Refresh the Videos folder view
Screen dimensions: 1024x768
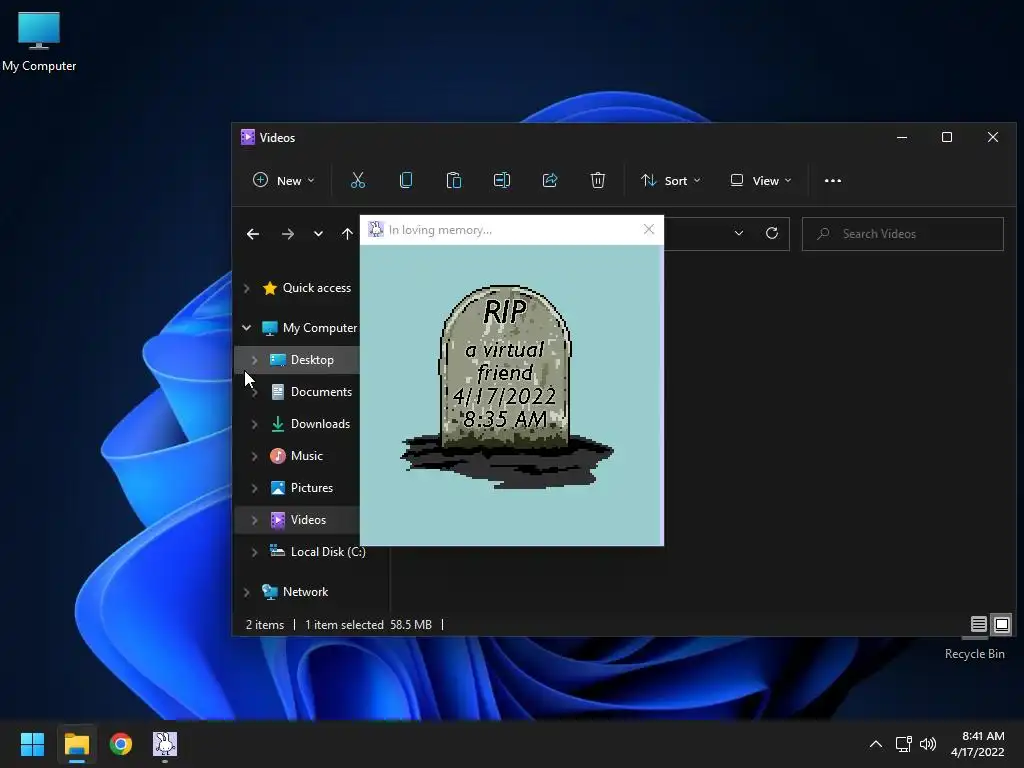(x=772, y=233)
